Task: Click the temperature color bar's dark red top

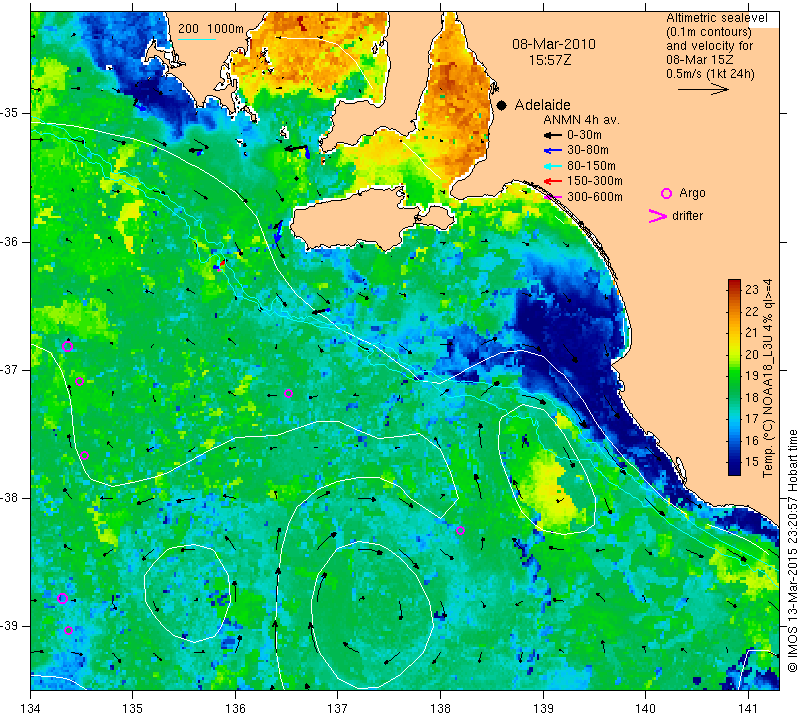Action: click(734, 283)
